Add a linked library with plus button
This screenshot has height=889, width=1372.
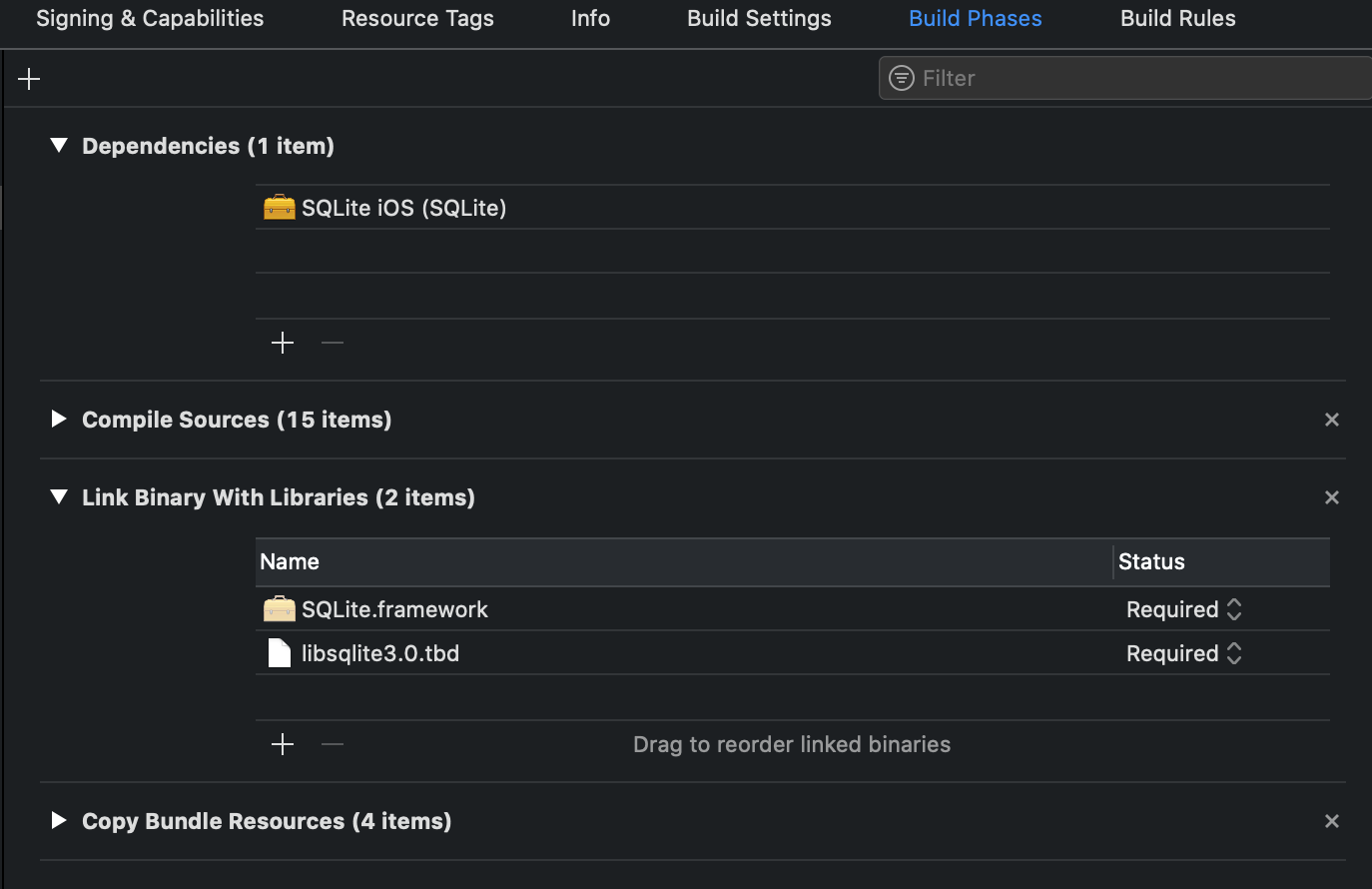283,744
